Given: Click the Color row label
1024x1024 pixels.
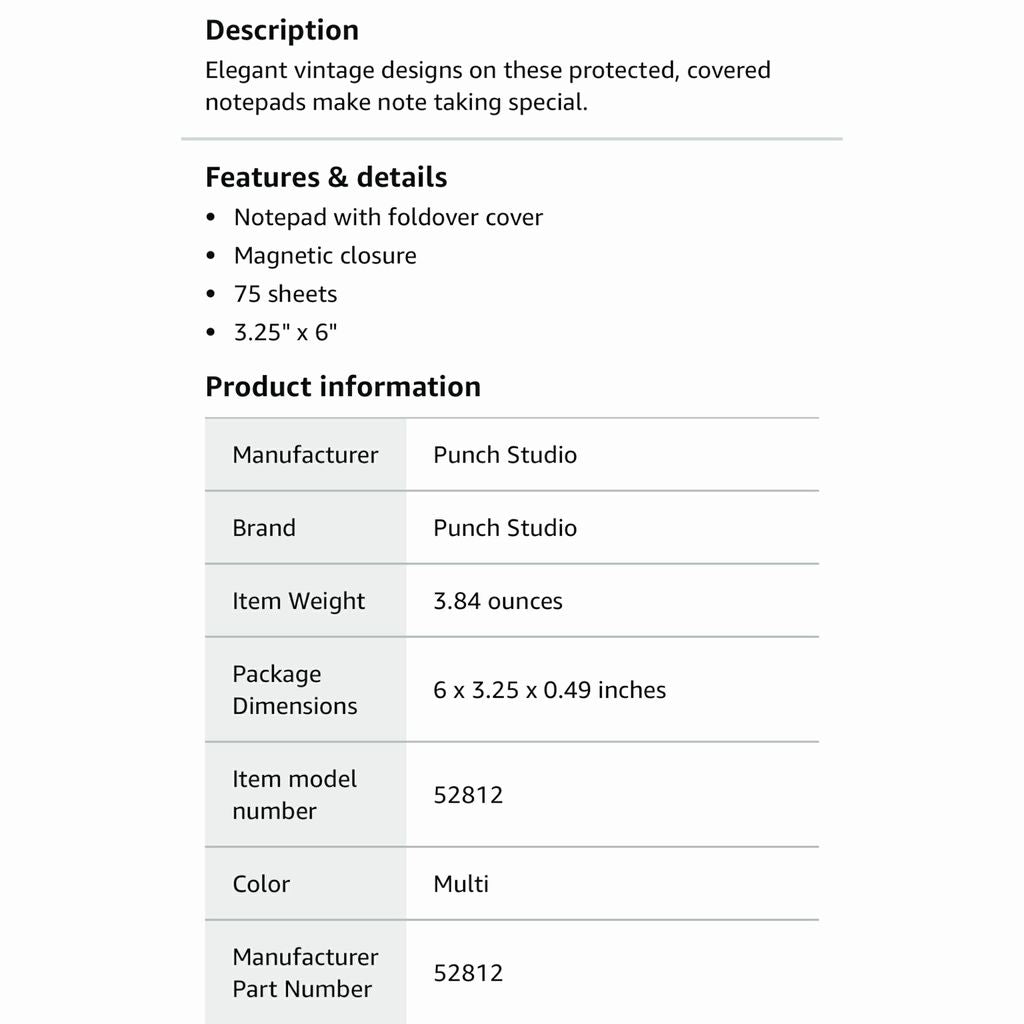Looking at the screenshot, I should tap(261, 884).
